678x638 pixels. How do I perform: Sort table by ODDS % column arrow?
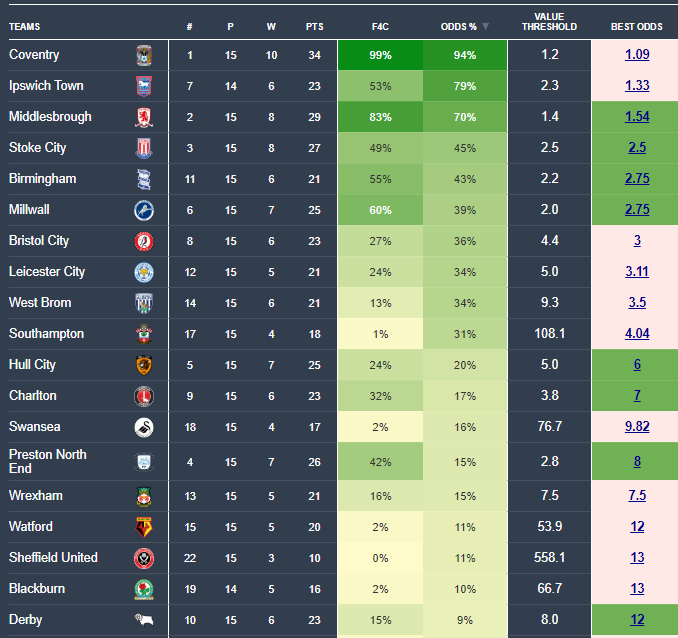[x=486, y=27]
